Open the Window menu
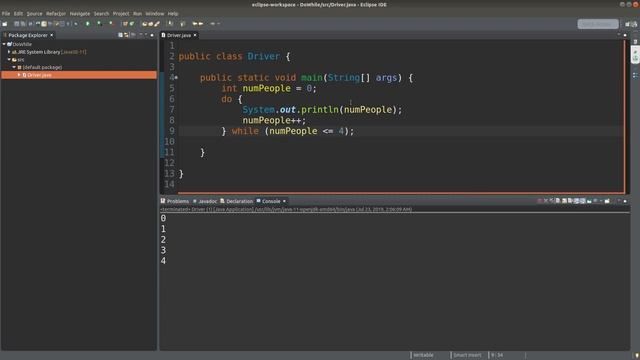Screen dimensions: 640x360 point(155,13)
